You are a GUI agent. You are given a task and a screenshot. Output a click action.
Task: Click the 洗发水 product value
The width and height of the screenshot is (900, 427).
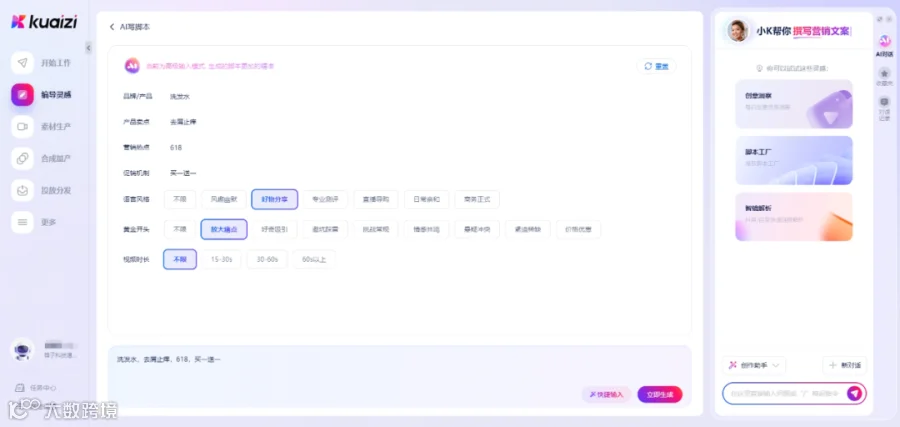180,96
